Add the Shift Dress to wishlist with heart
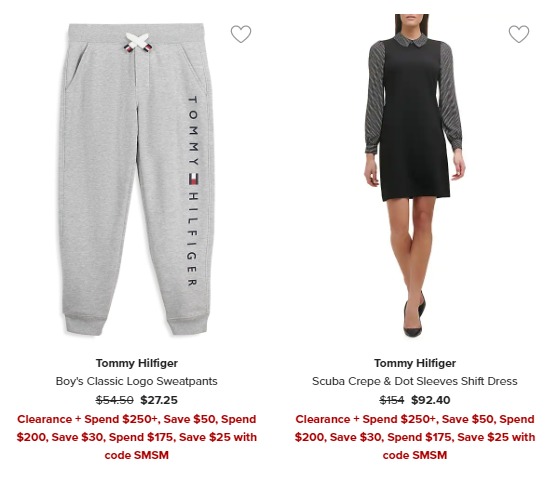Image resolution: width=556 pixels, height=481 pixels. [519, 34]
